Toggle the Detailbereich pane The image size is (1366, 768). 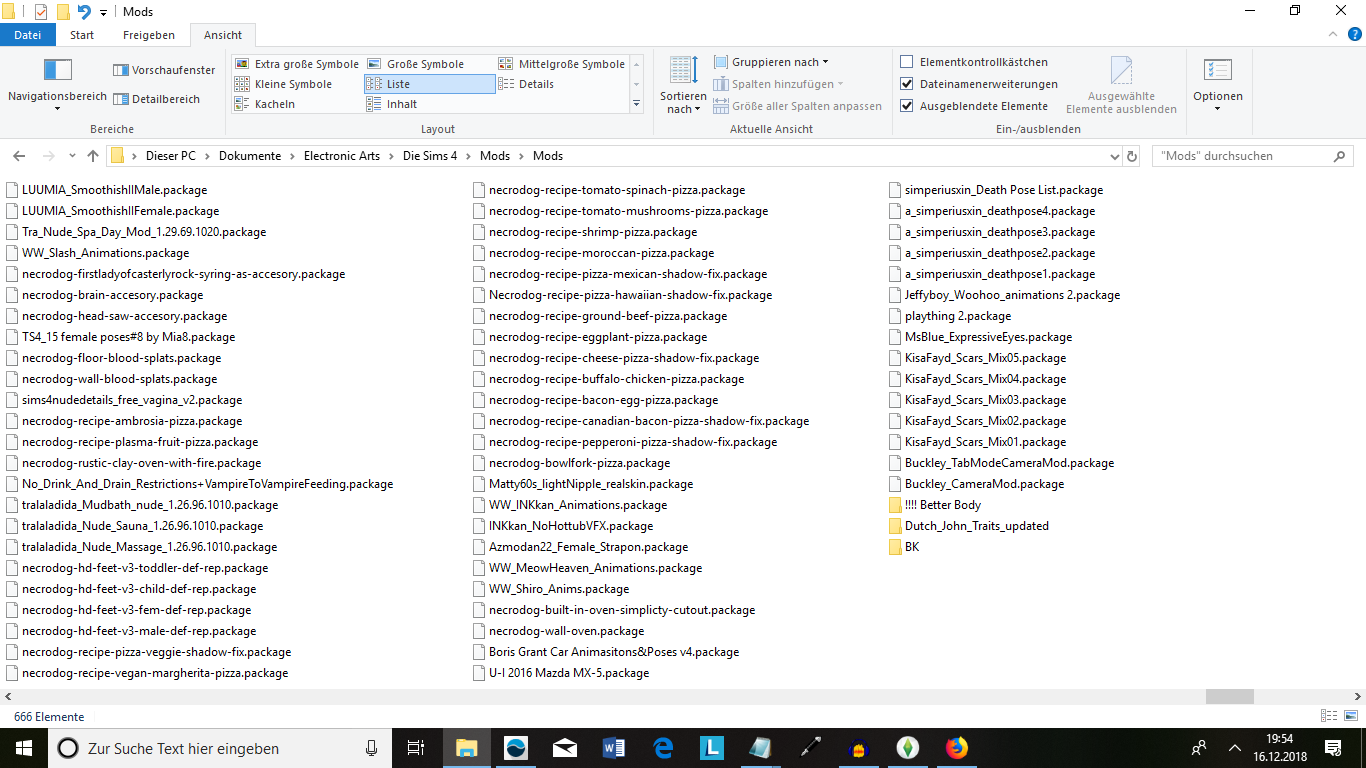point(157,99)
